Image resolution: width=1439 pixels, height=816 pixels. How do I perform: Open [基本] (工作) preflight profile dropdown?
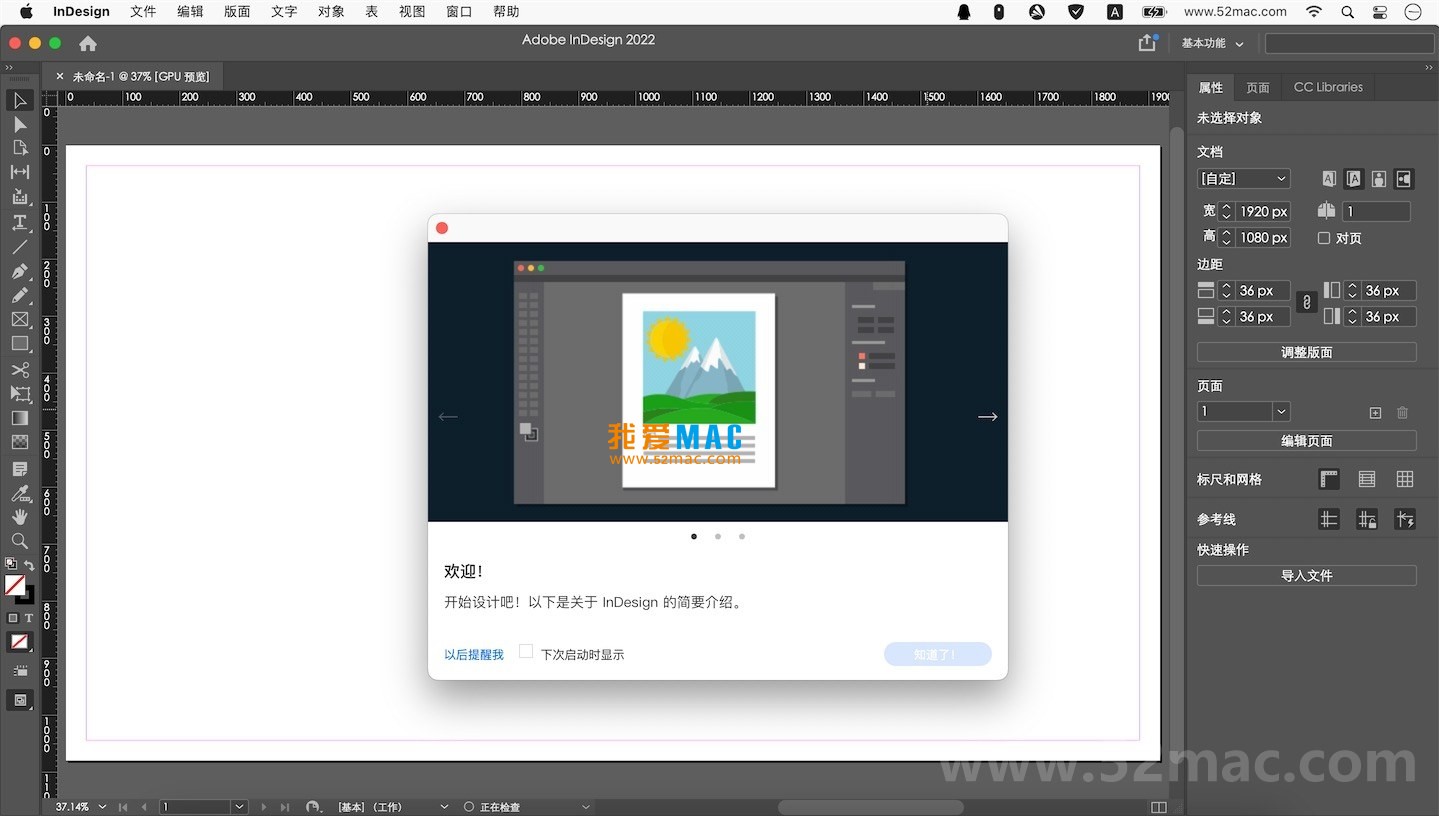pyautogui.click(x=445, y=807)
